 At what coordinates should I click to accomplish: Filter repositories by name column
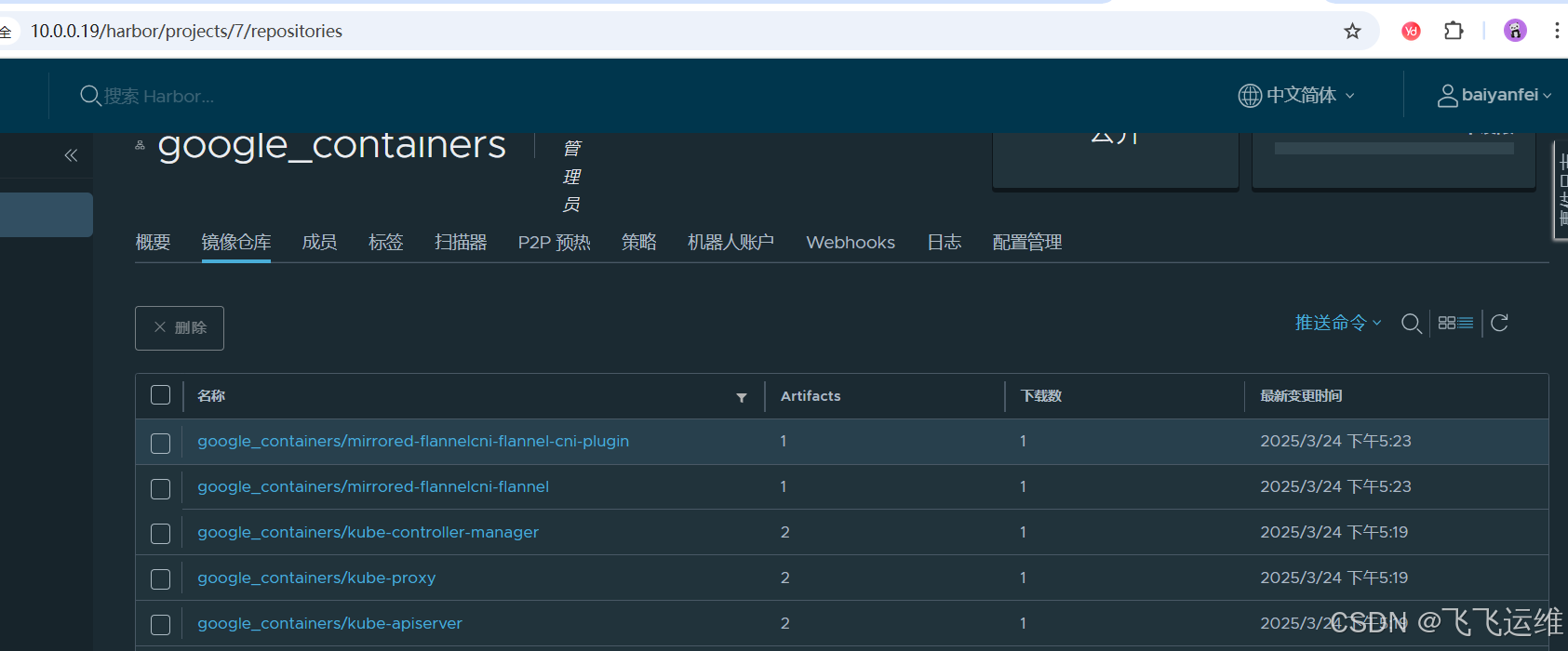(x=742, y=397)
